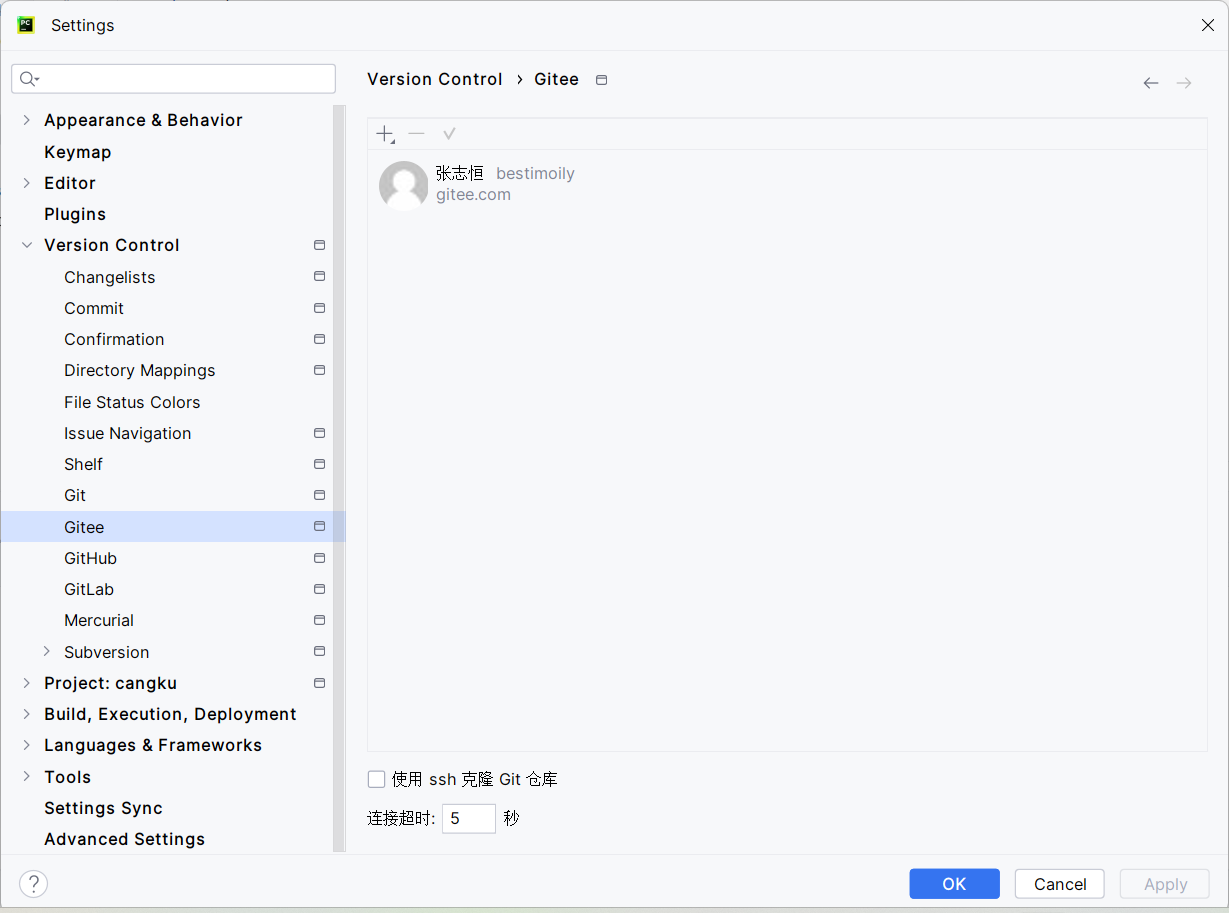Click project icon next to GitLab row
1229x913 pixels.
[320, 589]
